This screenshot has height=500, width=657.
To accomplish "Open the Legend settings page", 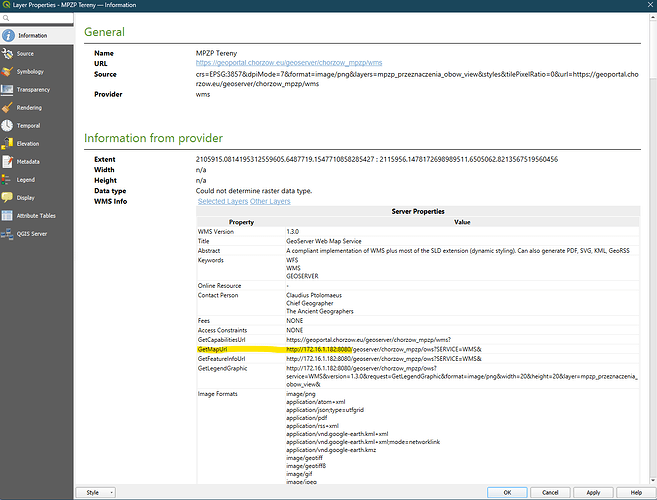I will [26, 179].
